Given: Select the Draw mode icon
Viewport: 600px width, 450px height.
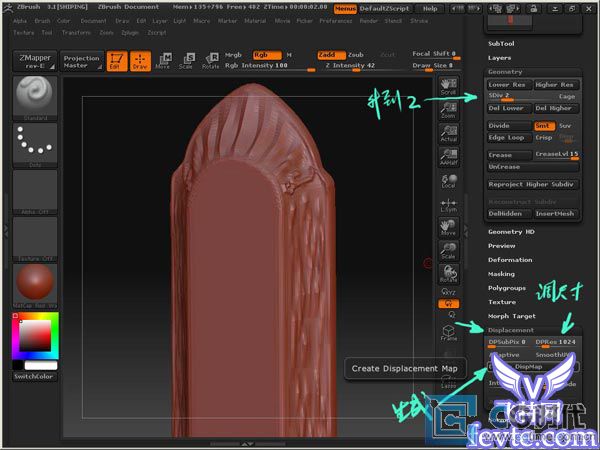Looking at the screenshot, I should pos(140,61).
